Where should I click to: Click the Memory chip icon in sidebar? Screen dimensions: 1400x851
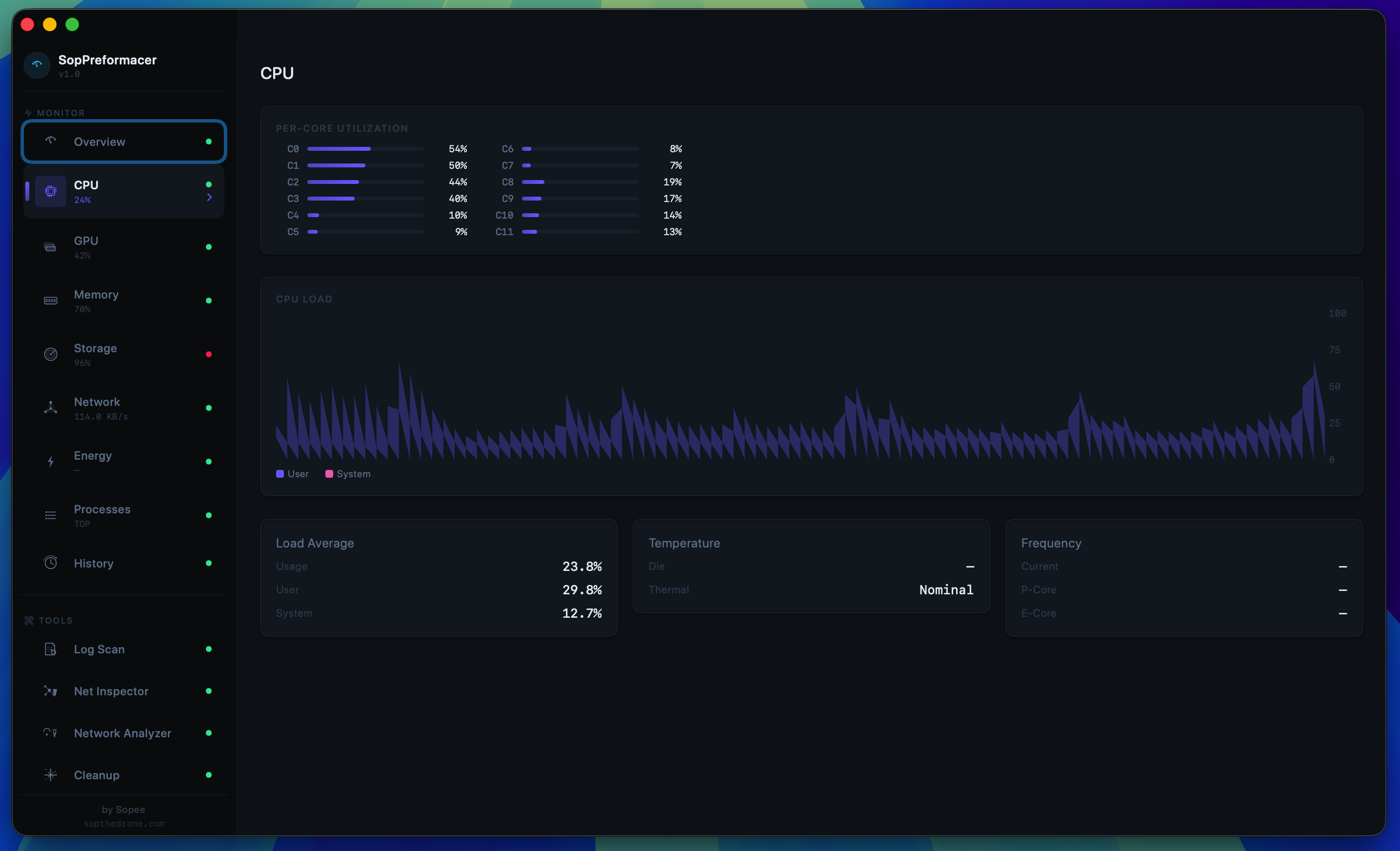pyautogui.click(x=50, y=301)
